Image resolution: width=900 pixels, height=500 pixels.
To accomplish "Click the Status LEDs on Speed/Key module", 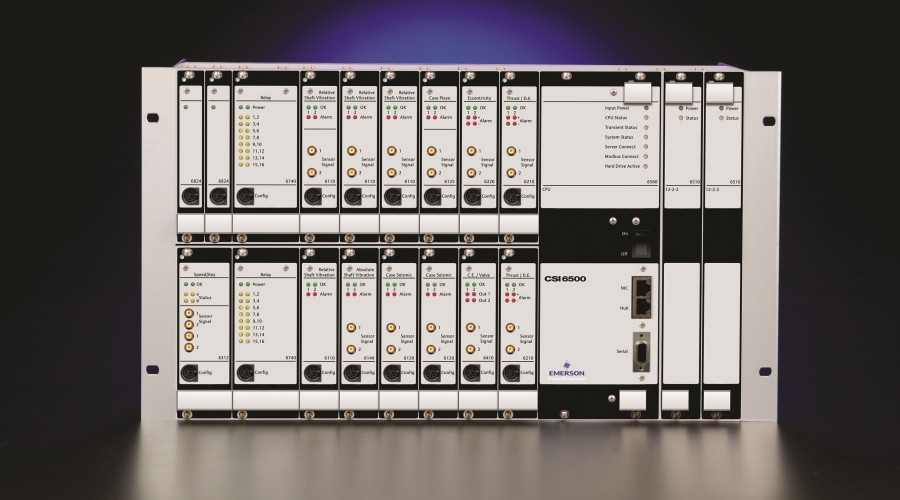I will pos(188,296).
